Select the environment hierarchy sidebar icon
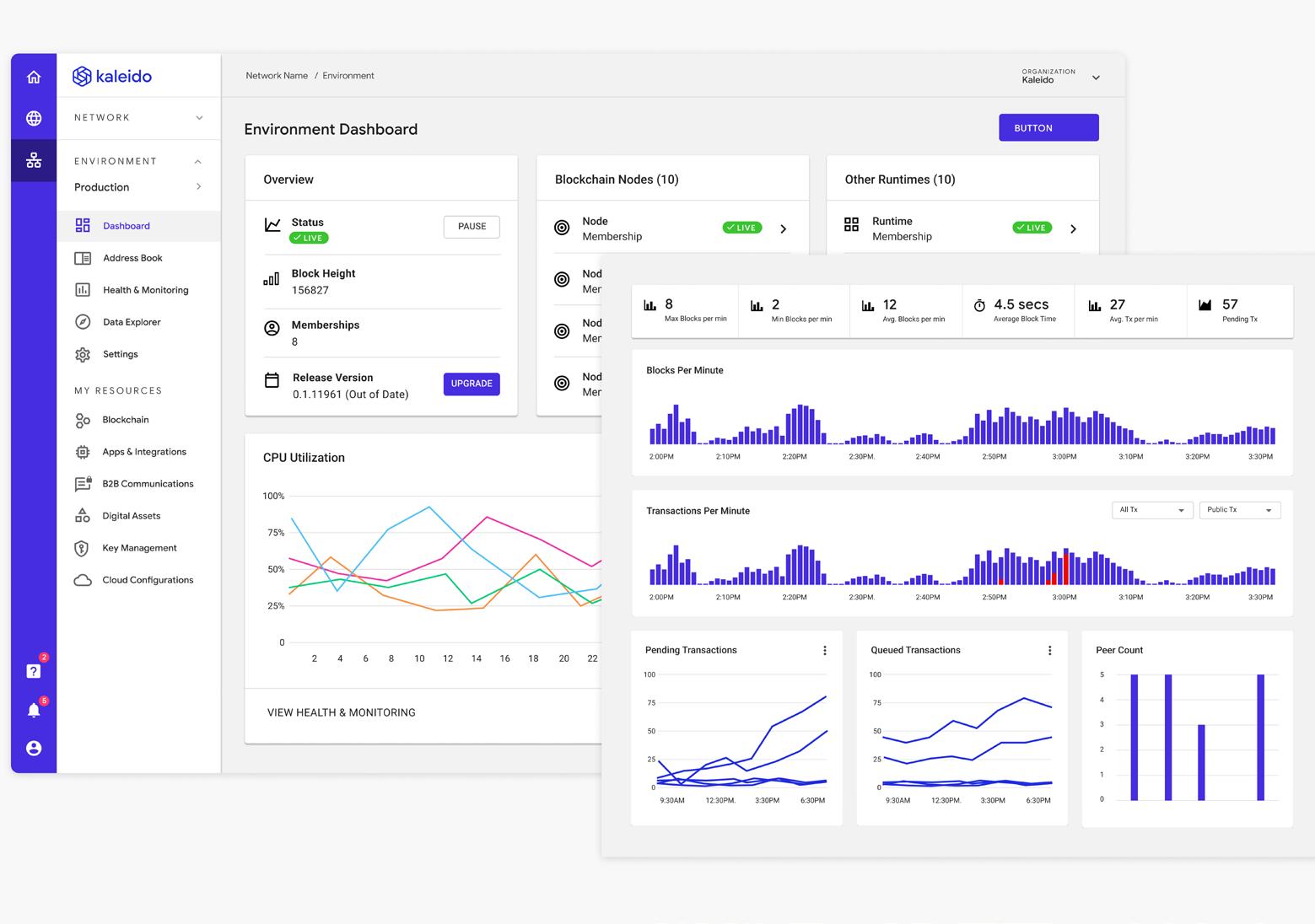 click(34, 160)
